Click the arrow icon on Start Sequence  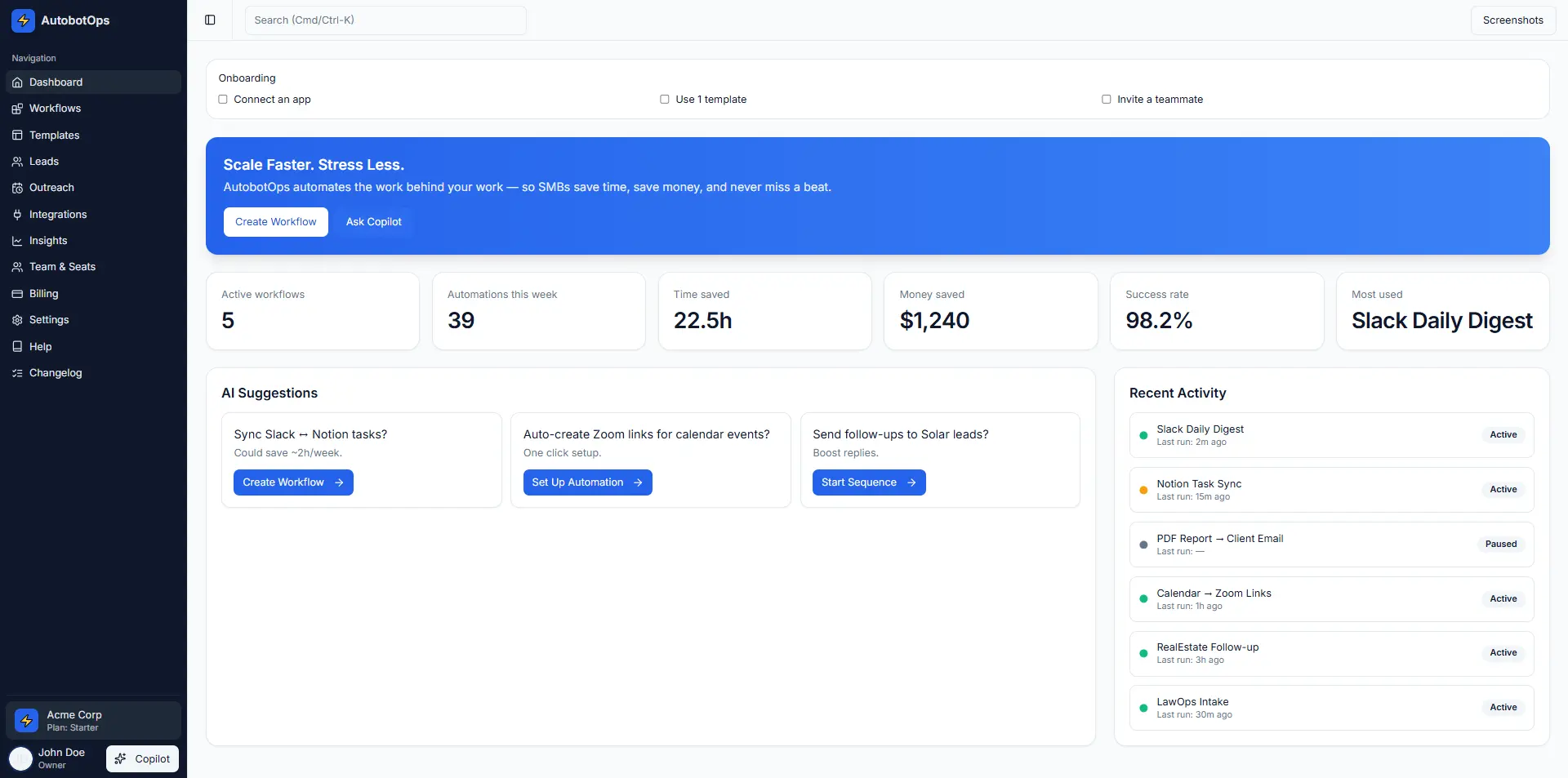(x=911, y=482)
